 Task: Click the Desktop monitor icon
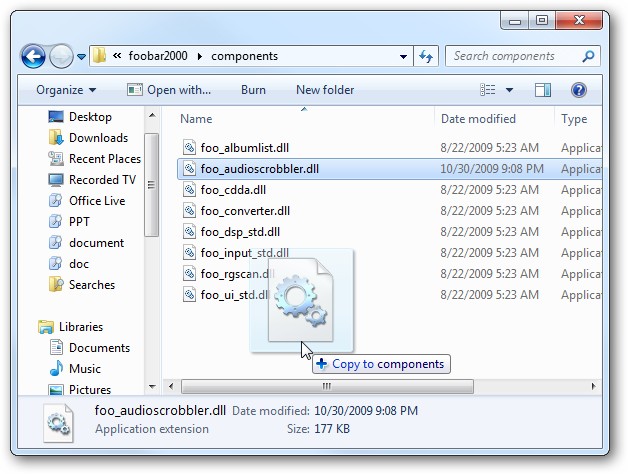tap(56, 117)
